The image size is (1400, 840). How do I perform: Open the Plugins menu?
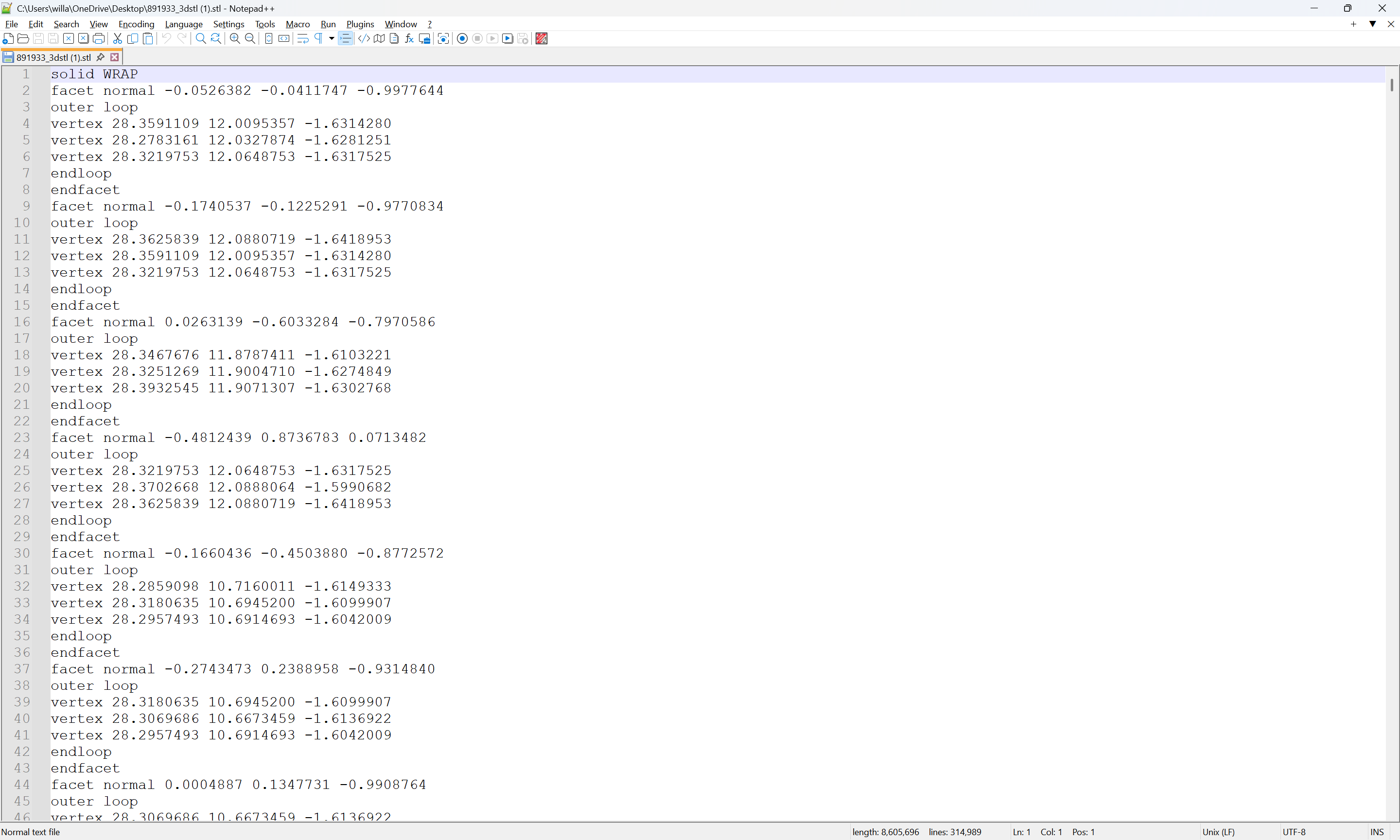click(x=360, y=24)
